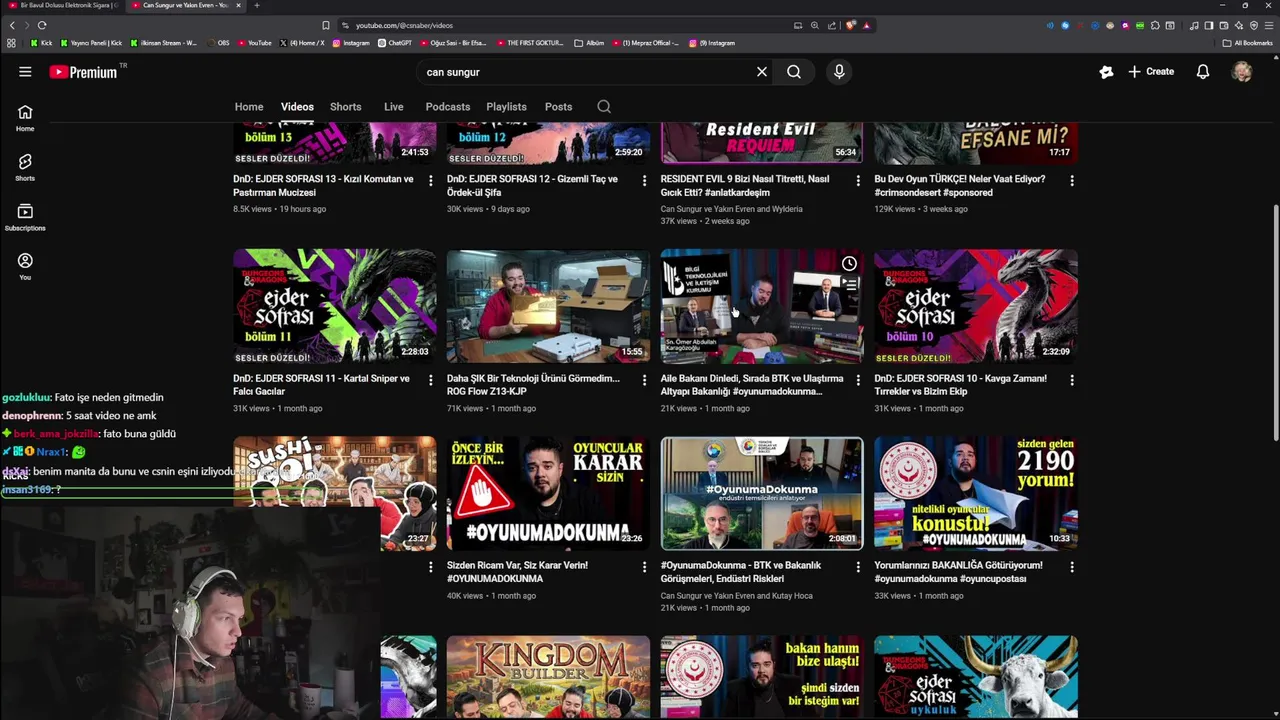Switch to the channel Shorts tab
The height and width of the screenshot is (720, 1280).
pyautogui.click(x=345, y=107)
